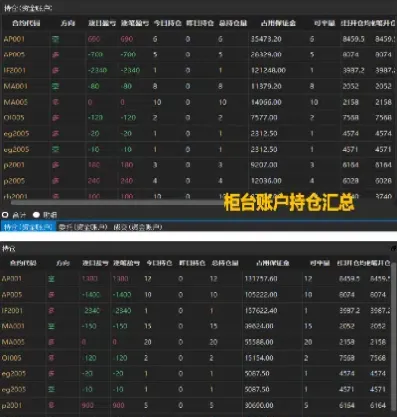Click the margin value 111757.60
This screenshot has width=397, height=417.
point(261,279)
